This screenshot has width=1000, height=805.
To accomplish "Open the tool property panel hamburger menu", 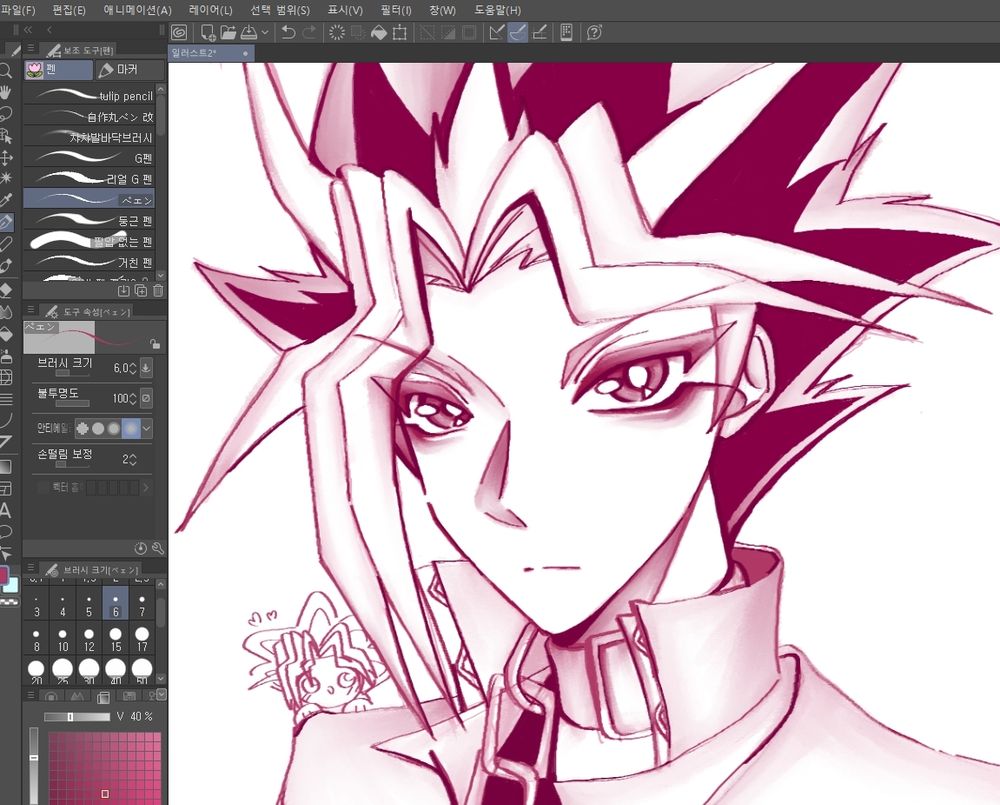I will (x=30, y=311).
